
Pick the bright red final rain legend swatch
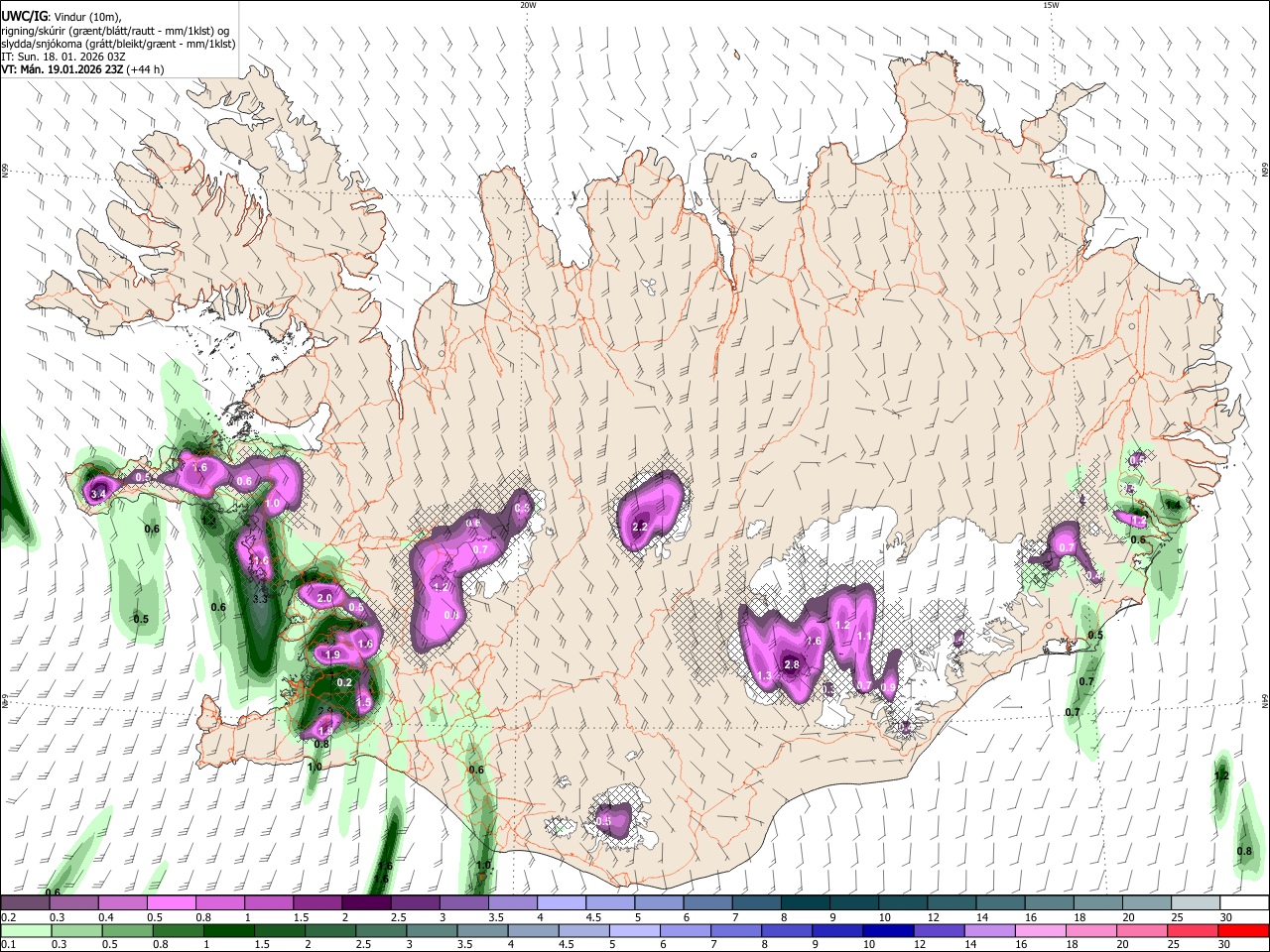[x=1242, y=930]
